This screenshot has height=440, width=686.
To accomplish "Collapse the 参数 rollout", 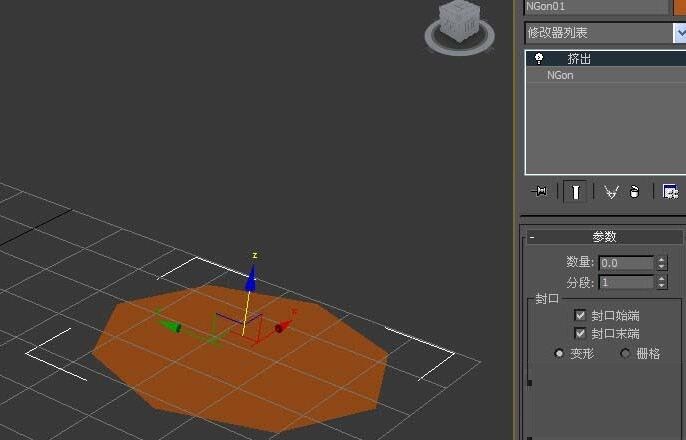I will (604, 237).
